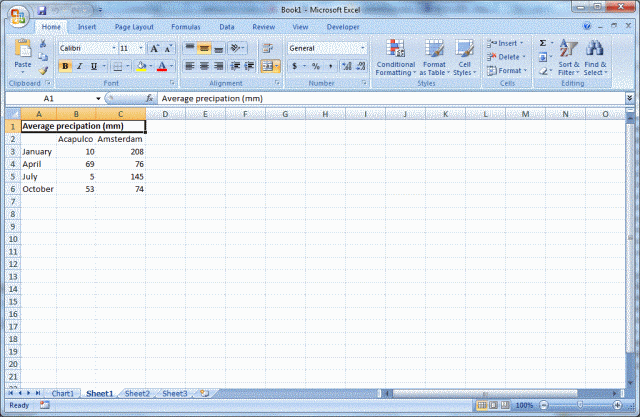The height and width of the screenshot is (417, 640).
Task: Click the Insert Function fx icon
Action: coord(149,98)
